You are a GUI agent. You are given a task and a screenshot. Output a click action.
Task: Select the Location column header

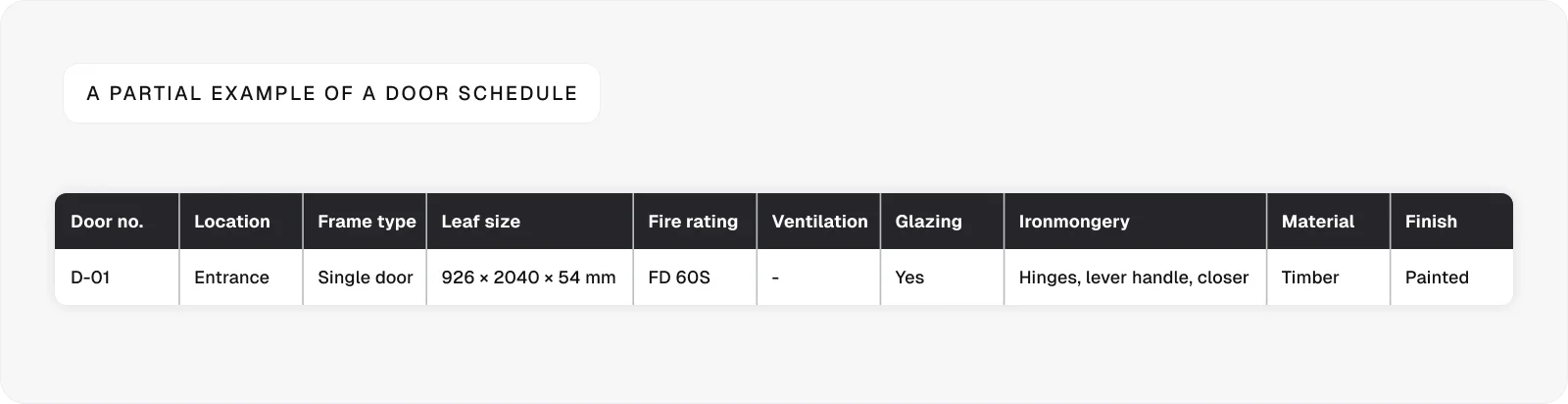tap(241, 222)
